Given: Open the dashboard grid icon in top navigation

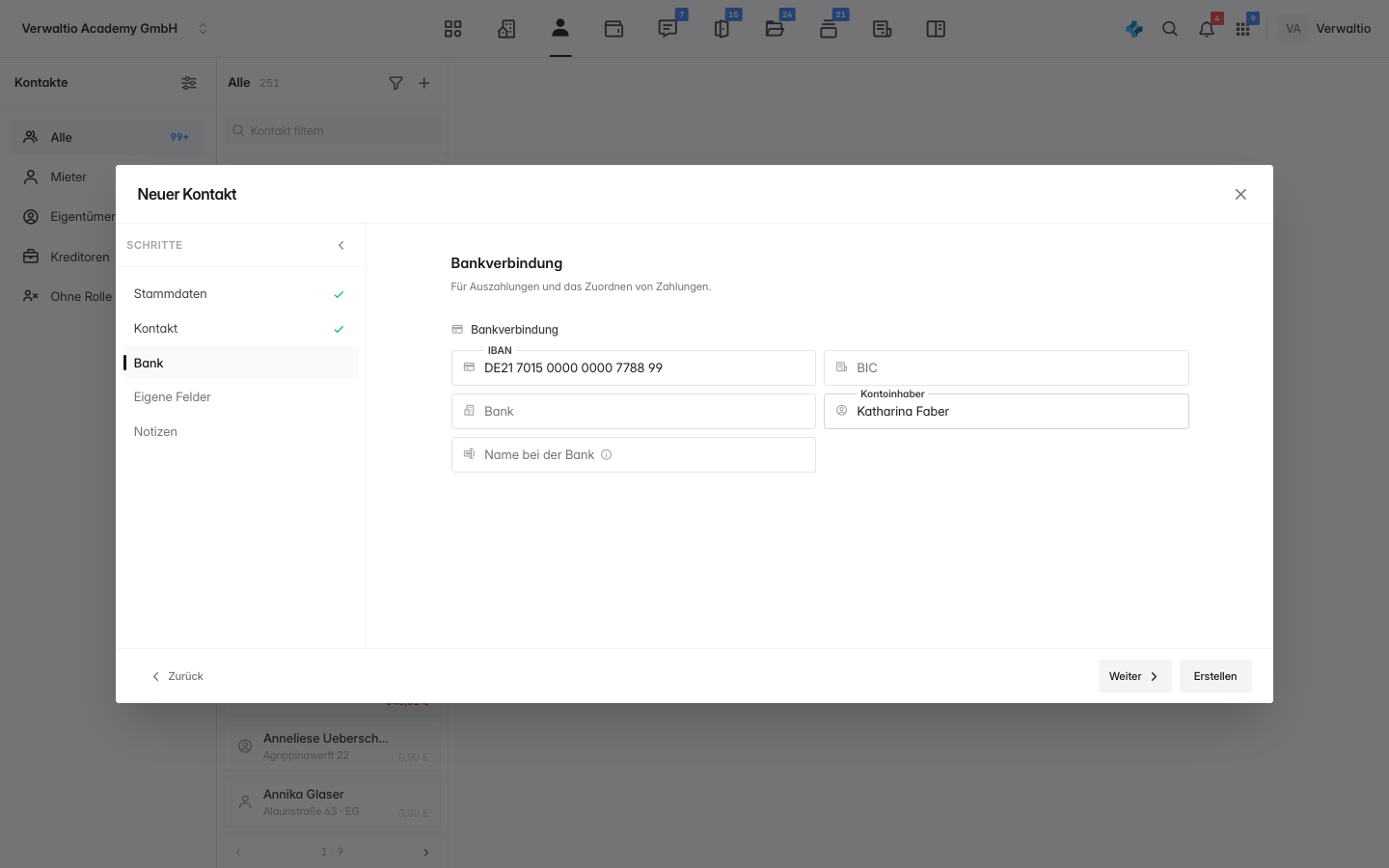Looking at the screenshot, I should (453, 29).
